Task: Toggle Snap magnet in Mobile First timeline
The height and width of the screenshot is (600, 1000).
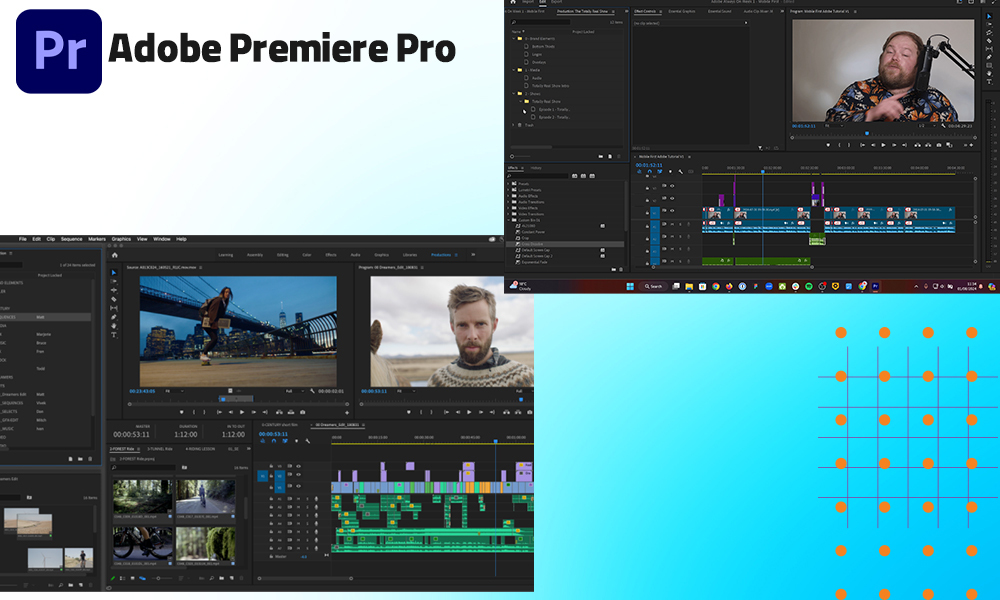Action: coord(649,172)
